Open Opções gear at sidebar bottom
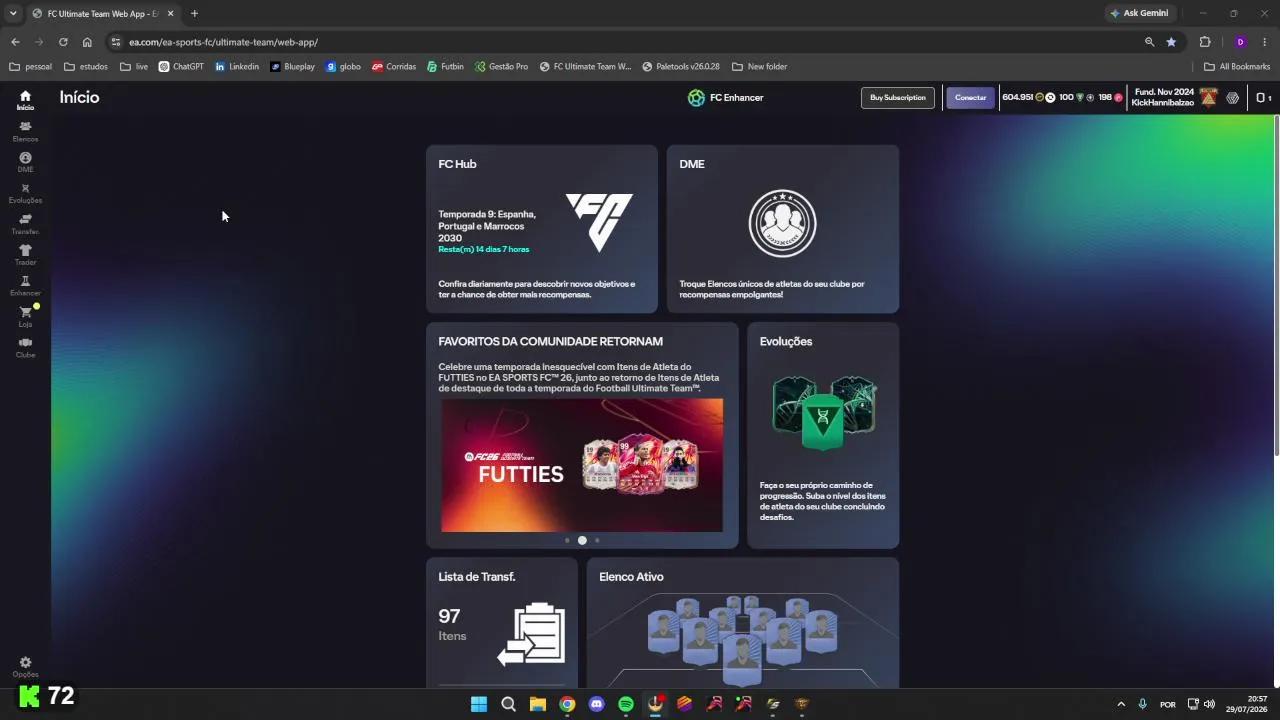Screen dimensions: 1280x720 (x=25, y=667)
